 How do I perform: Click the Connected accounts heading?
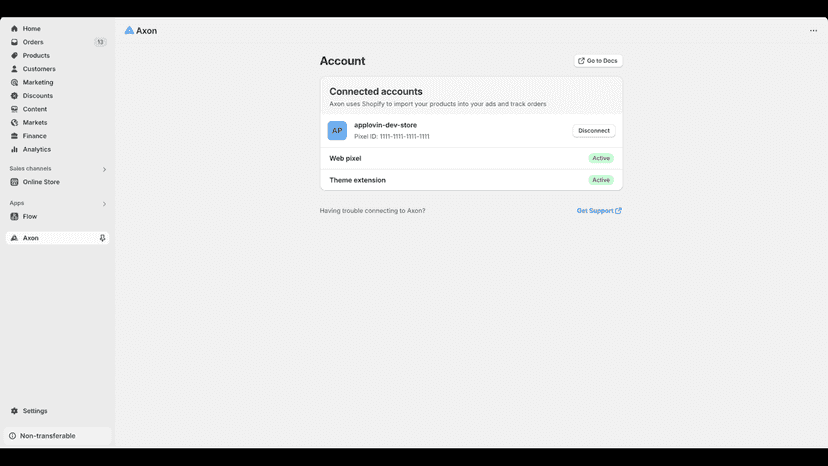tap(376, 91)
